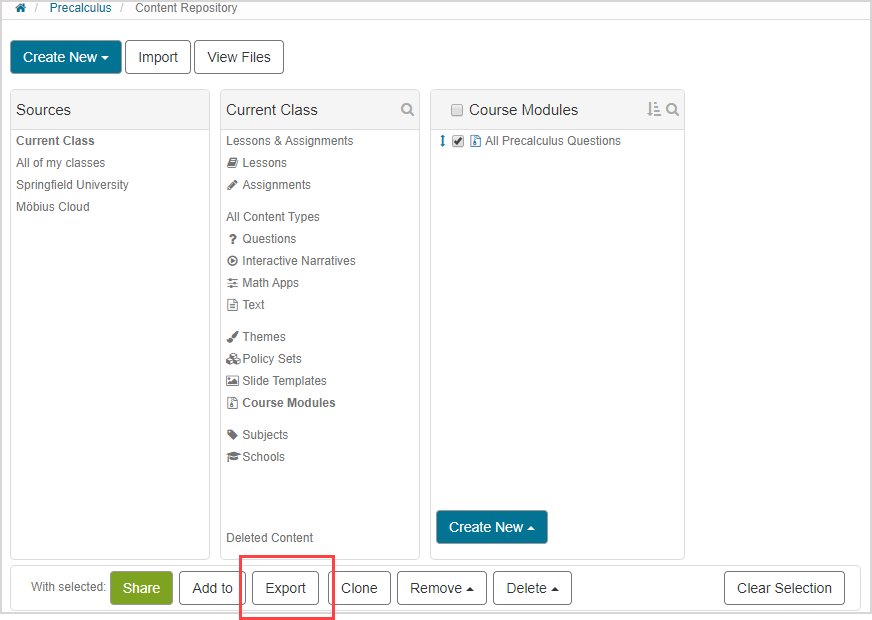The width and height of the screenshot is (872, 620).
Task: Click the green Share button
Action: (141, 588)
